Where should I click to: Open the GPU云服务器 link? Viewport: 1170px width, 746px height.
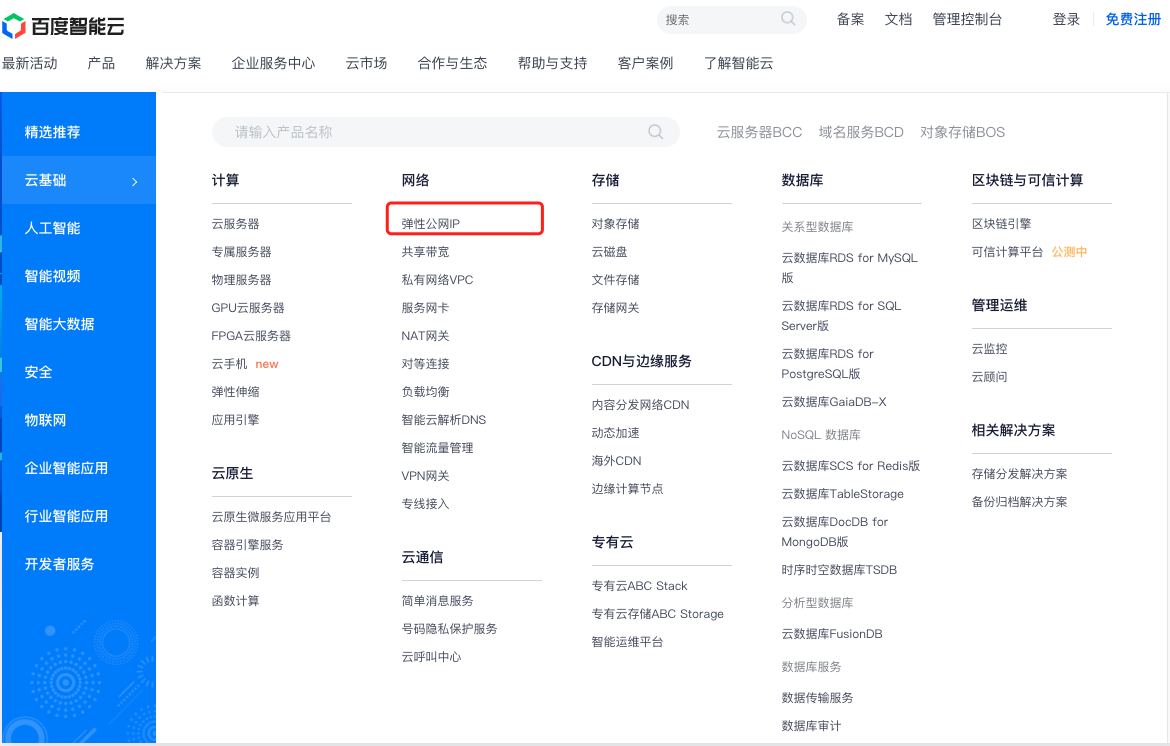pos(248,308)
